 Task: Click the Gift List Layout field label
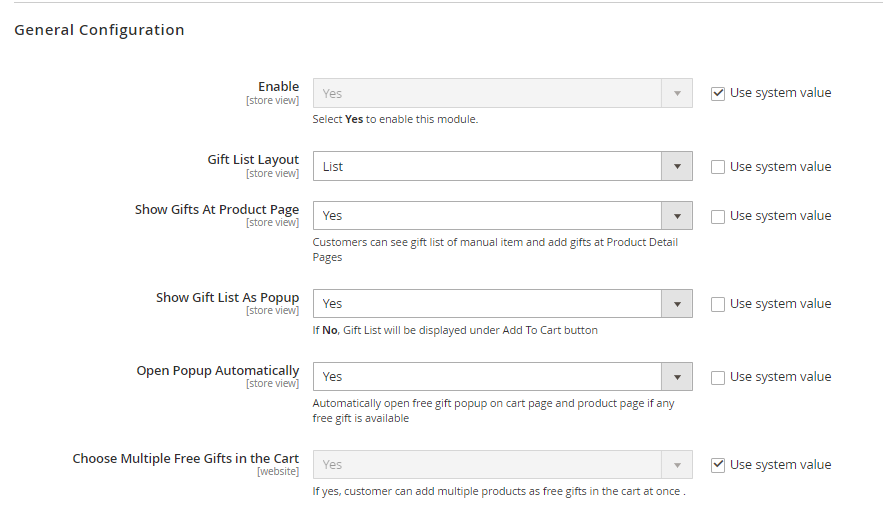(x=253, y=160)
